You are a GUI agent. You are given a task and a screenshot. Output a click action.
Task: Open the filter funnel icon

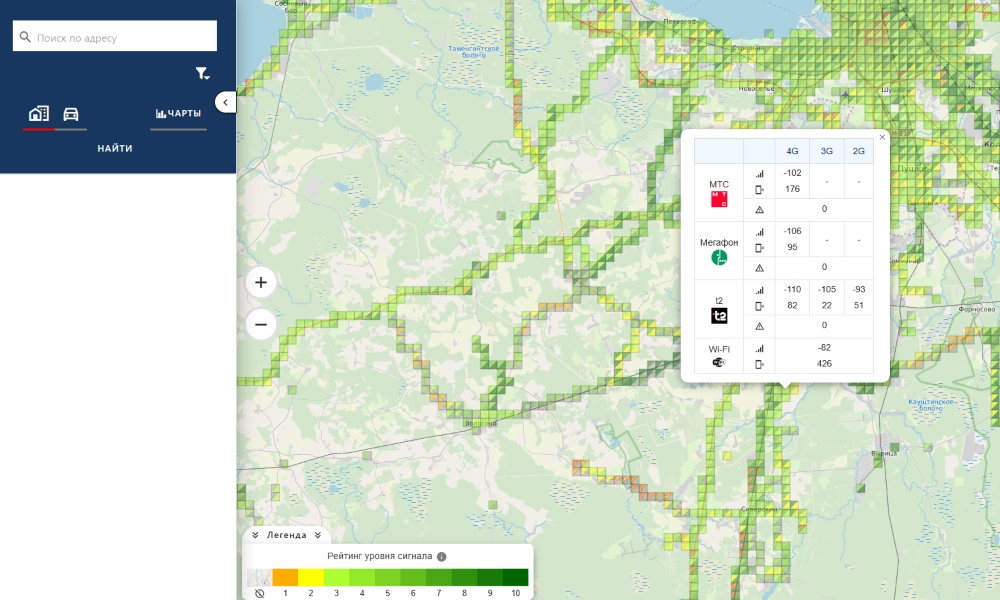(x=202, y=74)
